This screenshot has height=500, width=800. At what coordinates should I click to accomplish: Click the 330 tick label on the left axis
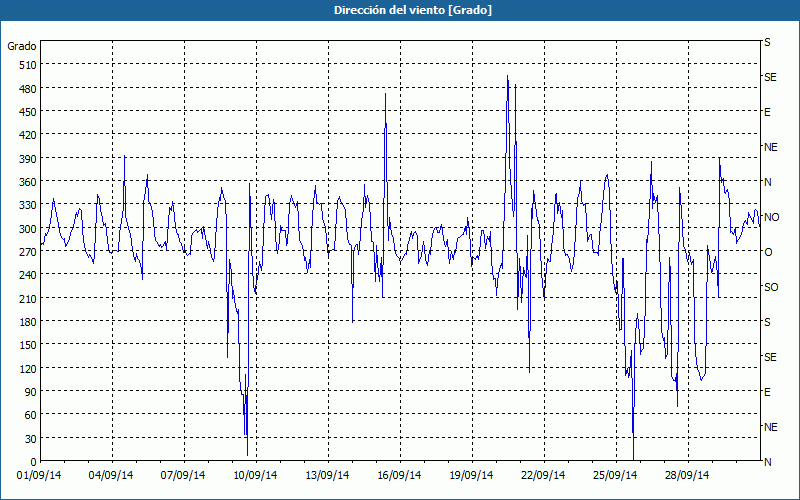click(28, 205)
